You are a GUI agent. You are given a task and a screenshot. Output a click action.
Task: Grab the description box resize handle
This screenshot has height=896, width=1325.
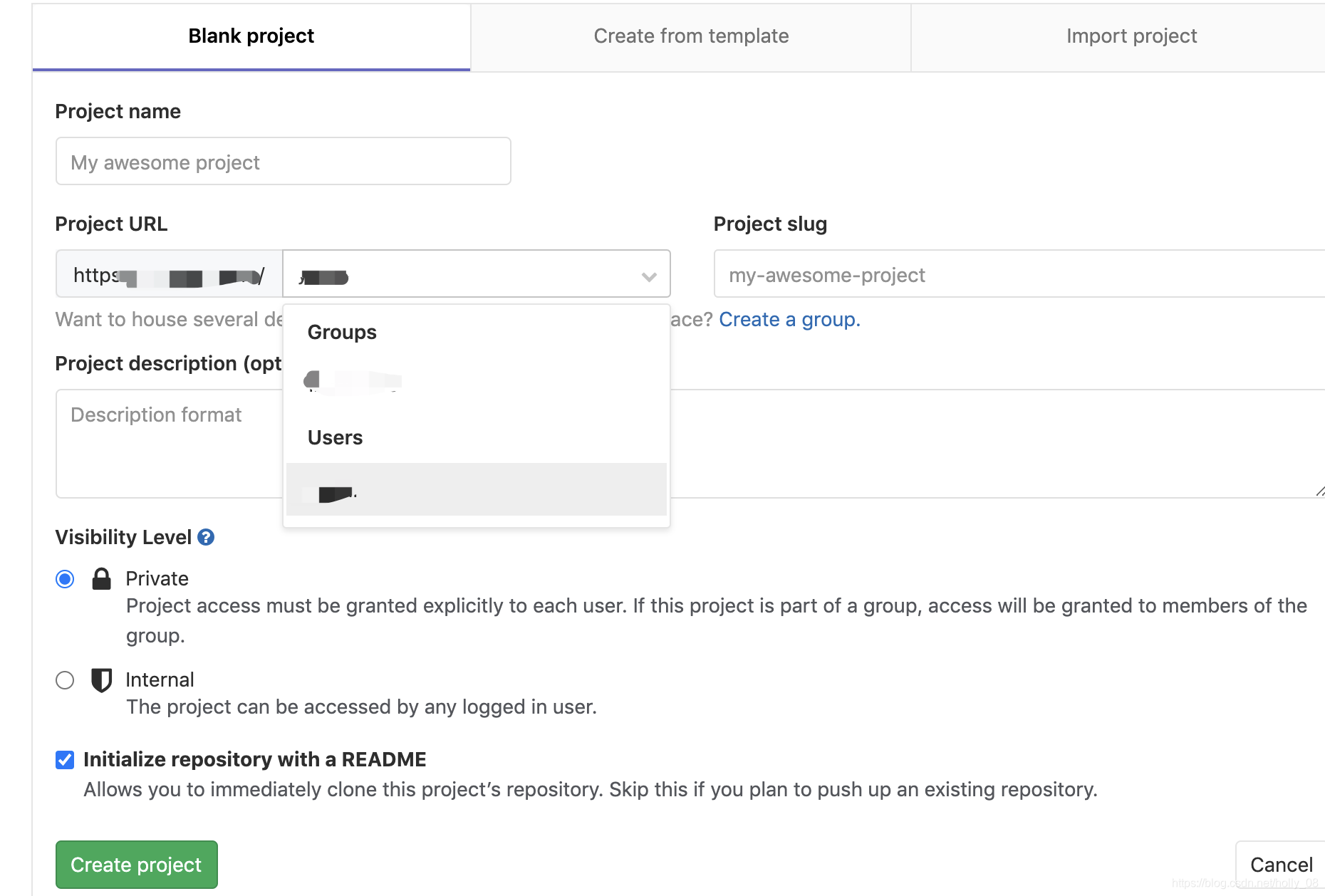[x=1319, y=491]
